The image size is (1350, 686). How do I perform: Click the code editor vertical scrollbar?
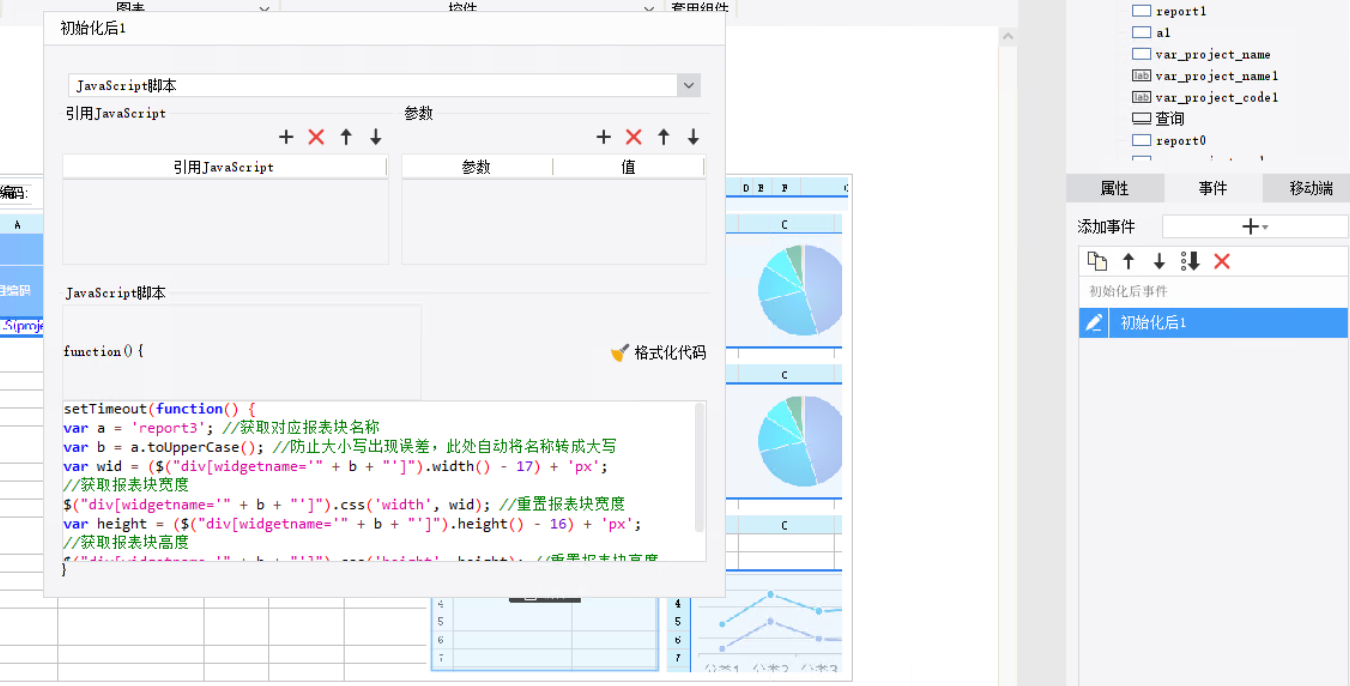point(700,466)
